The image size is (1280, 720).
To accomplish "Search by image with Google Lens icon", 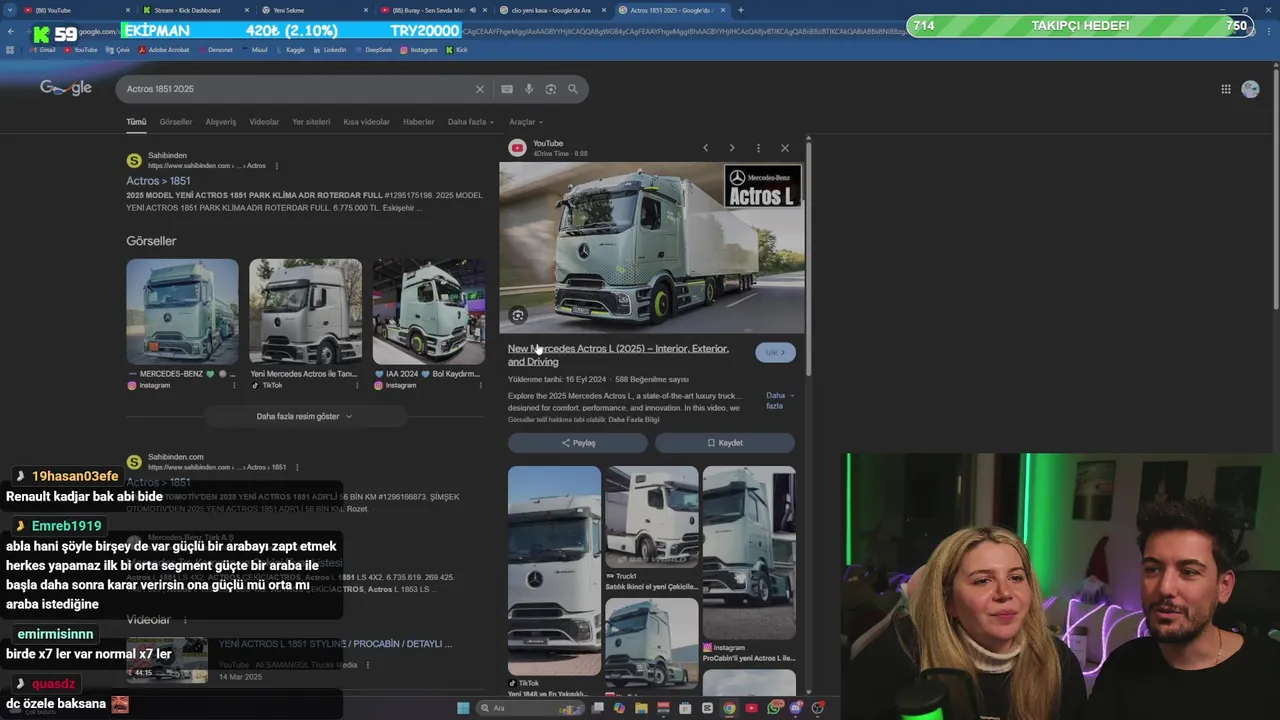I will 551,89.
